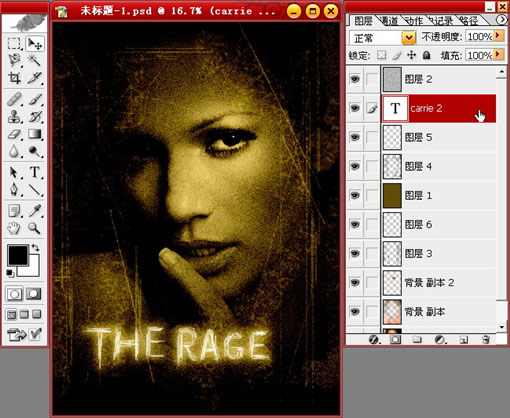Screen dimensions: 510x418
Task: Toggle visibility of 图层 1 layer
Action: click(x=355, y=195)
